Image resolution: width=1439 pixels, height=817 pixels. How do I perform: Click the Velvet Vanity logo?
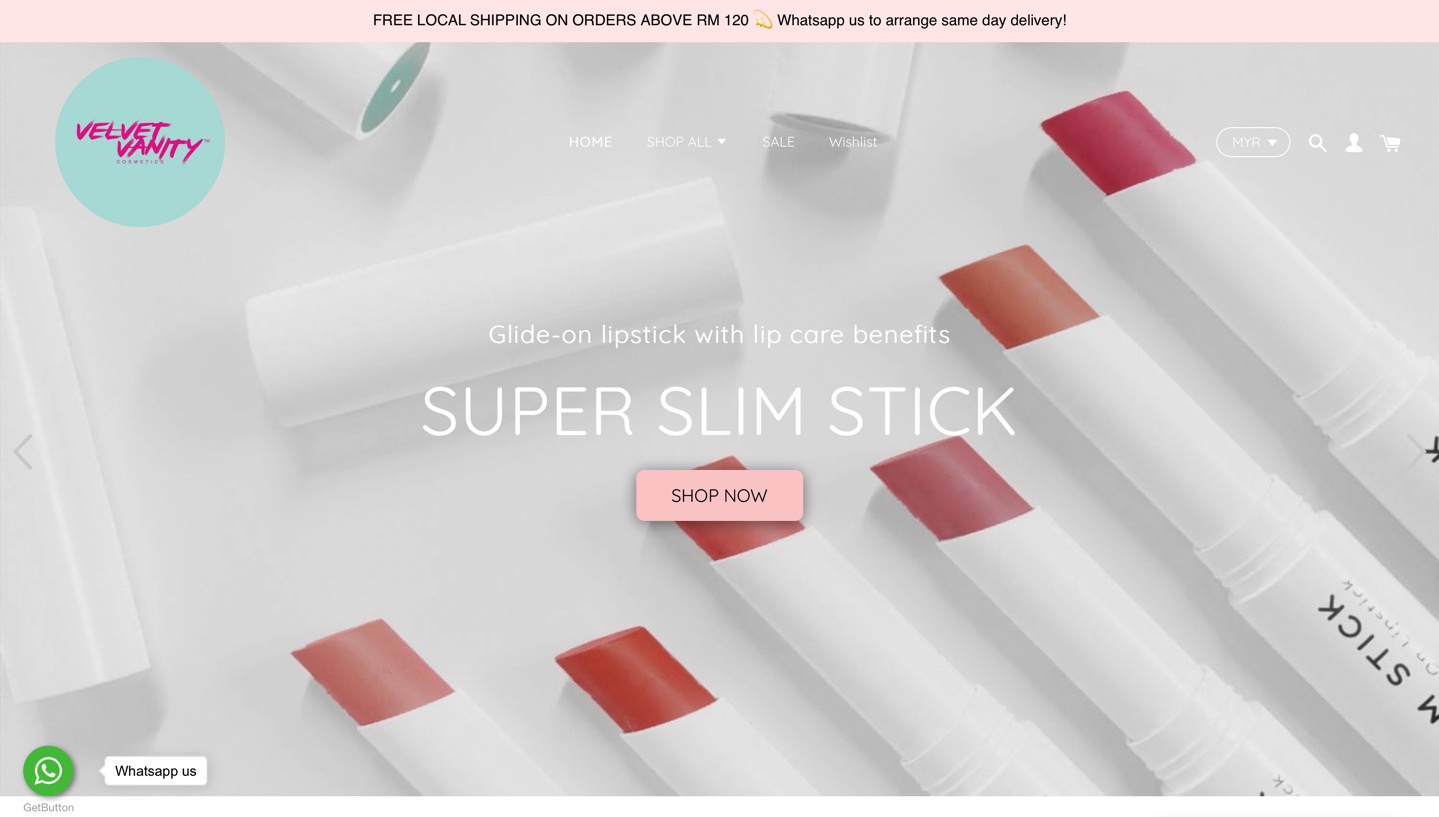pyautogui.click(x=140, y=142)
